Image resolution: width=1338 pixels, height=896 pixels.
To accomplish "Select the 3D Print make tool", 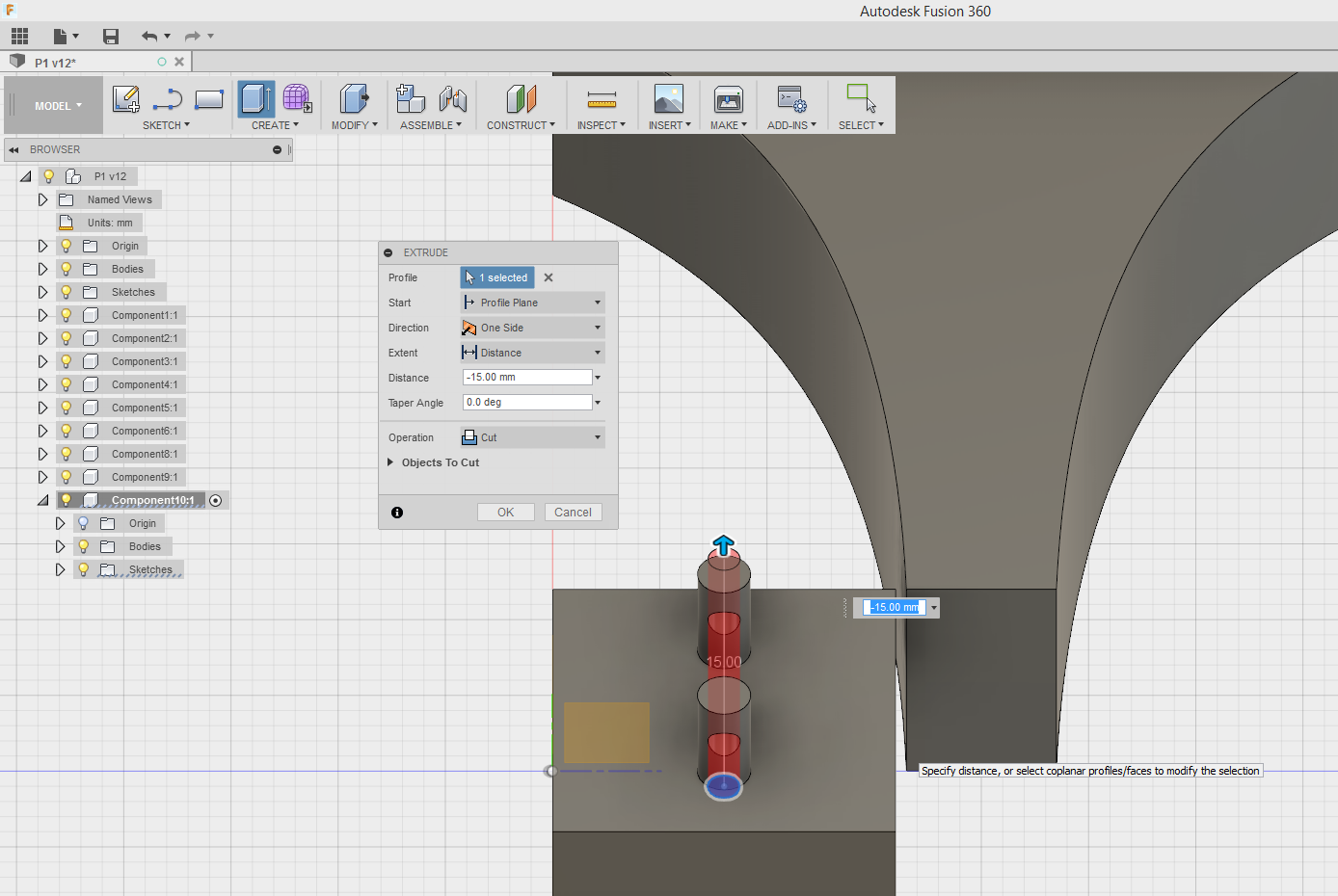I will (x=728, y=98).
